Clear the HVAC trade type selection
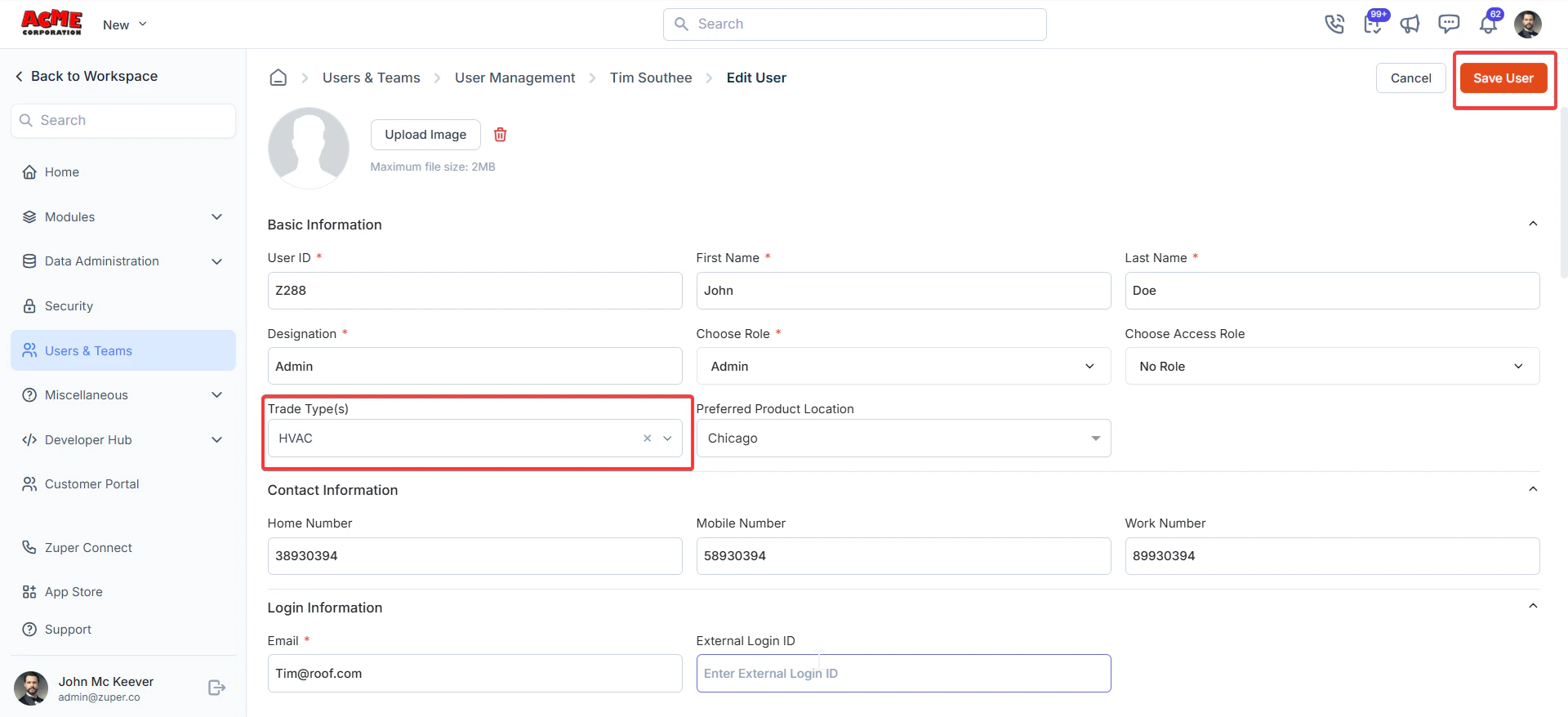Image resolution: width=1568 pixels, height=717 pixels. [x=648, y=439]
